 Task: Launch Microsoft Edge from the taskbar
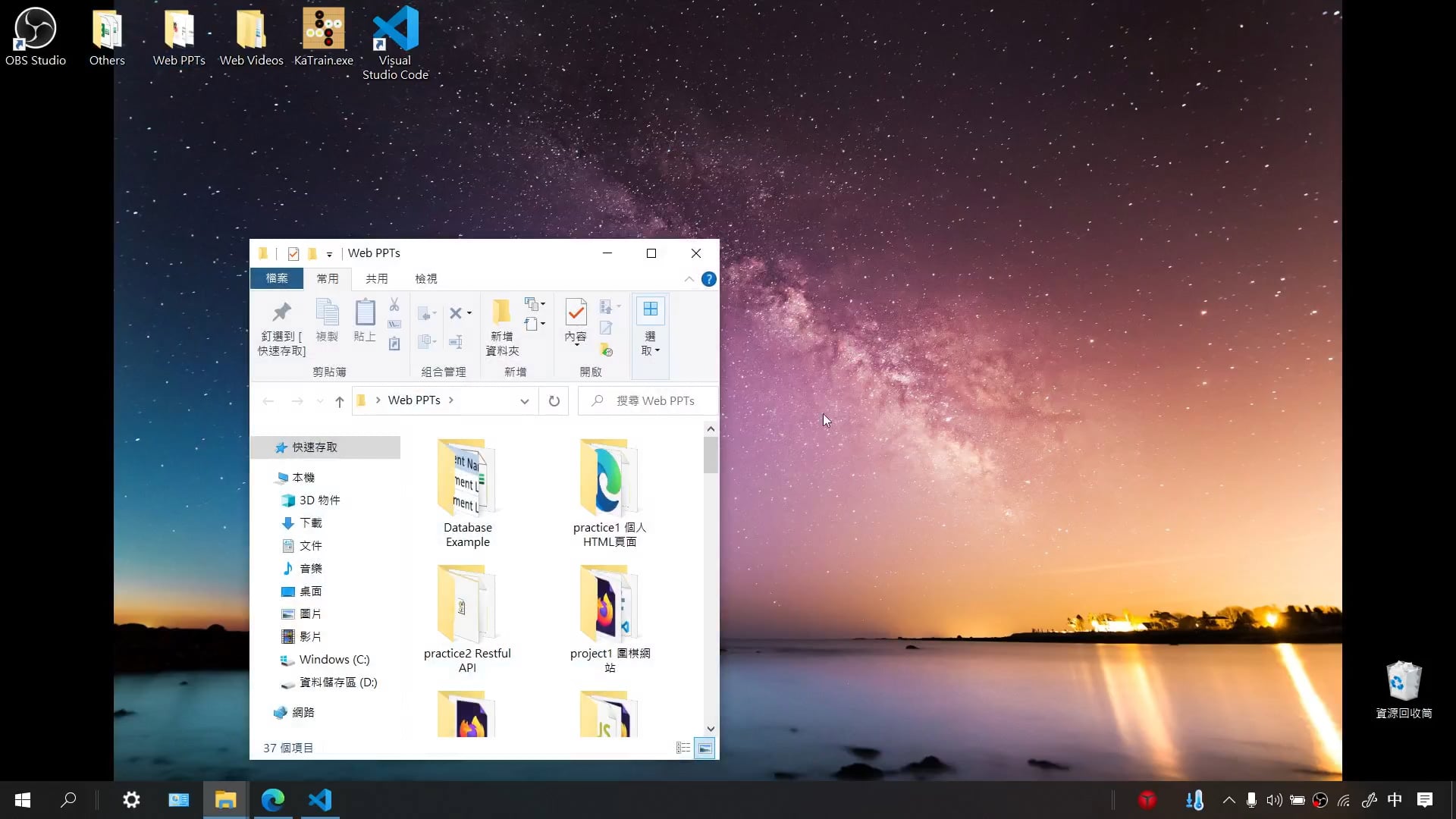point(273,800)
